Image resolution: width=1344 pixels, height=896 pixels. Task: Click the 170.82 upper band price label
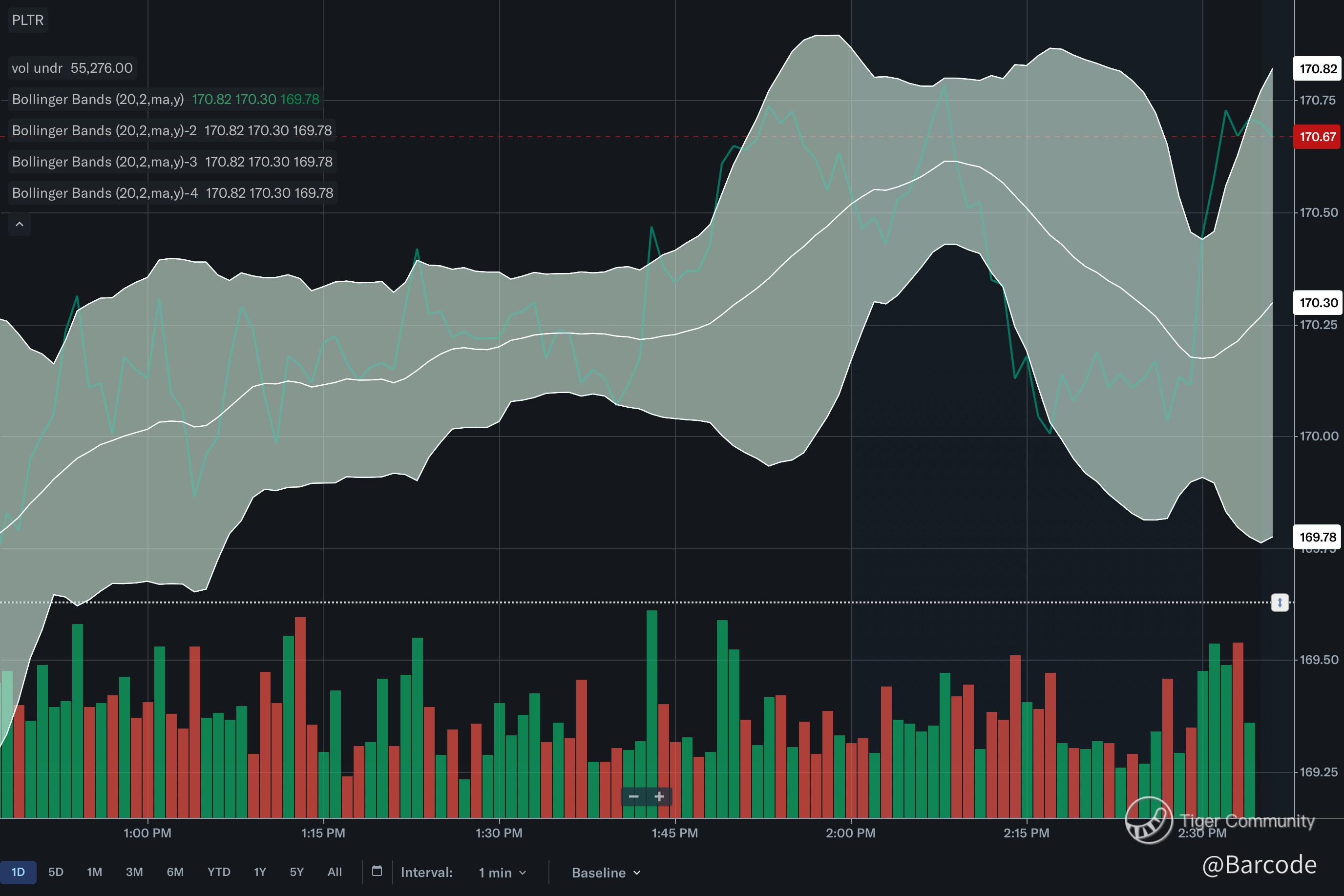(x=1317, y=69)
